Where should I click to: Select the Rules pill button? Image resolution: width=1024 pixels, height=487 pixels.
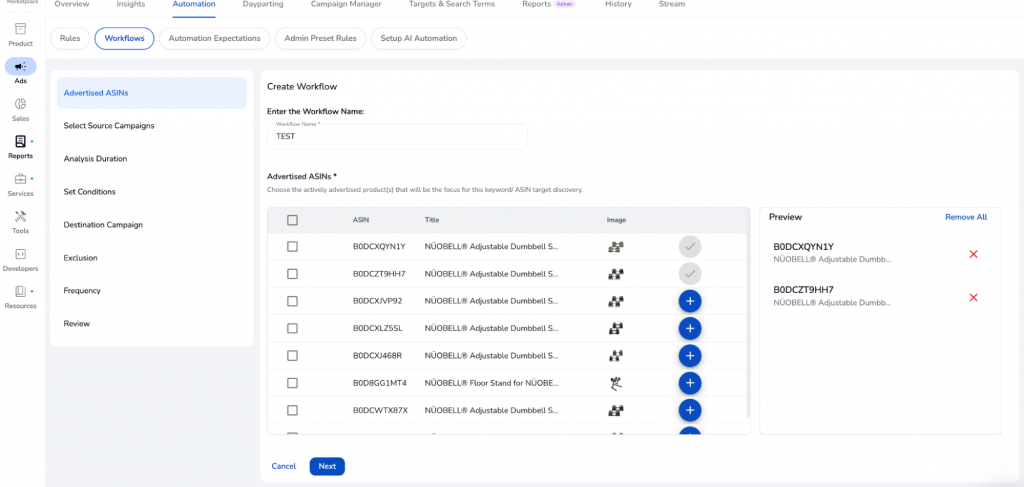(70, 39)
